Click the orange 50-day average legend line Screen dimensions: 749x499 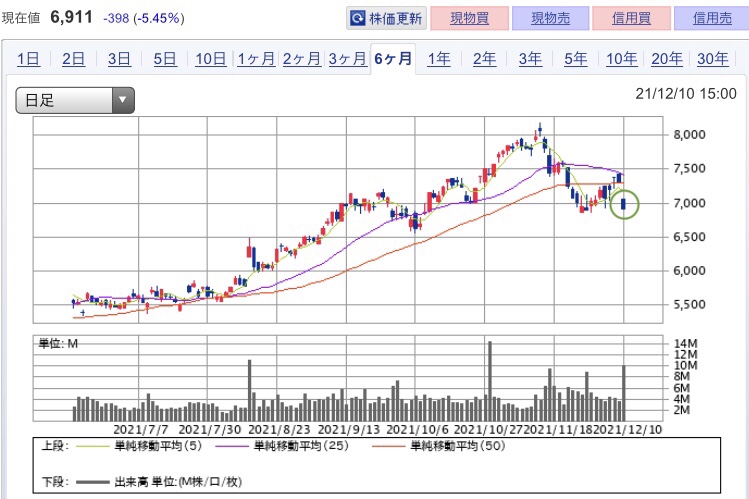coord(388,447)
